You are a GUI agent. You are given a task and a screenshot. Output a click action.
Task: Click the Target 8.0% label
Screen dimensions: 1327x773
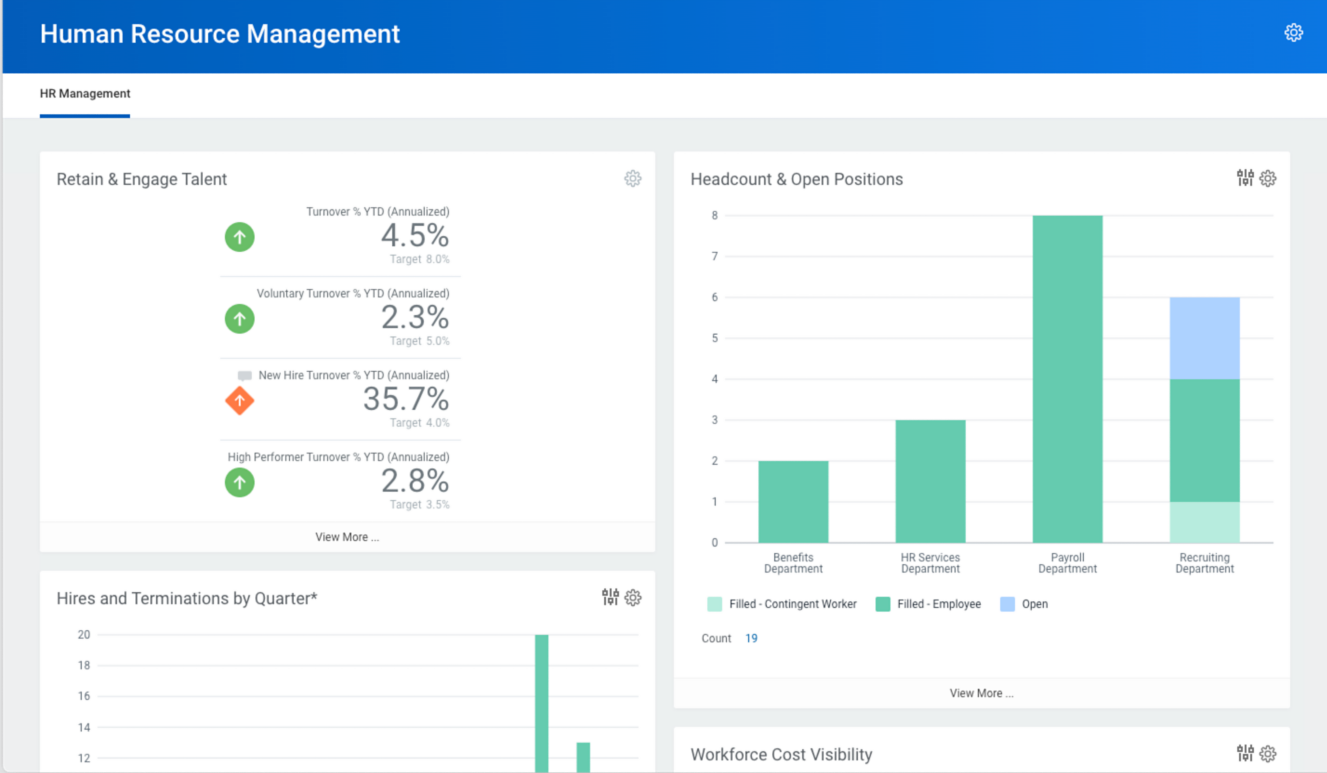point(420,259)
